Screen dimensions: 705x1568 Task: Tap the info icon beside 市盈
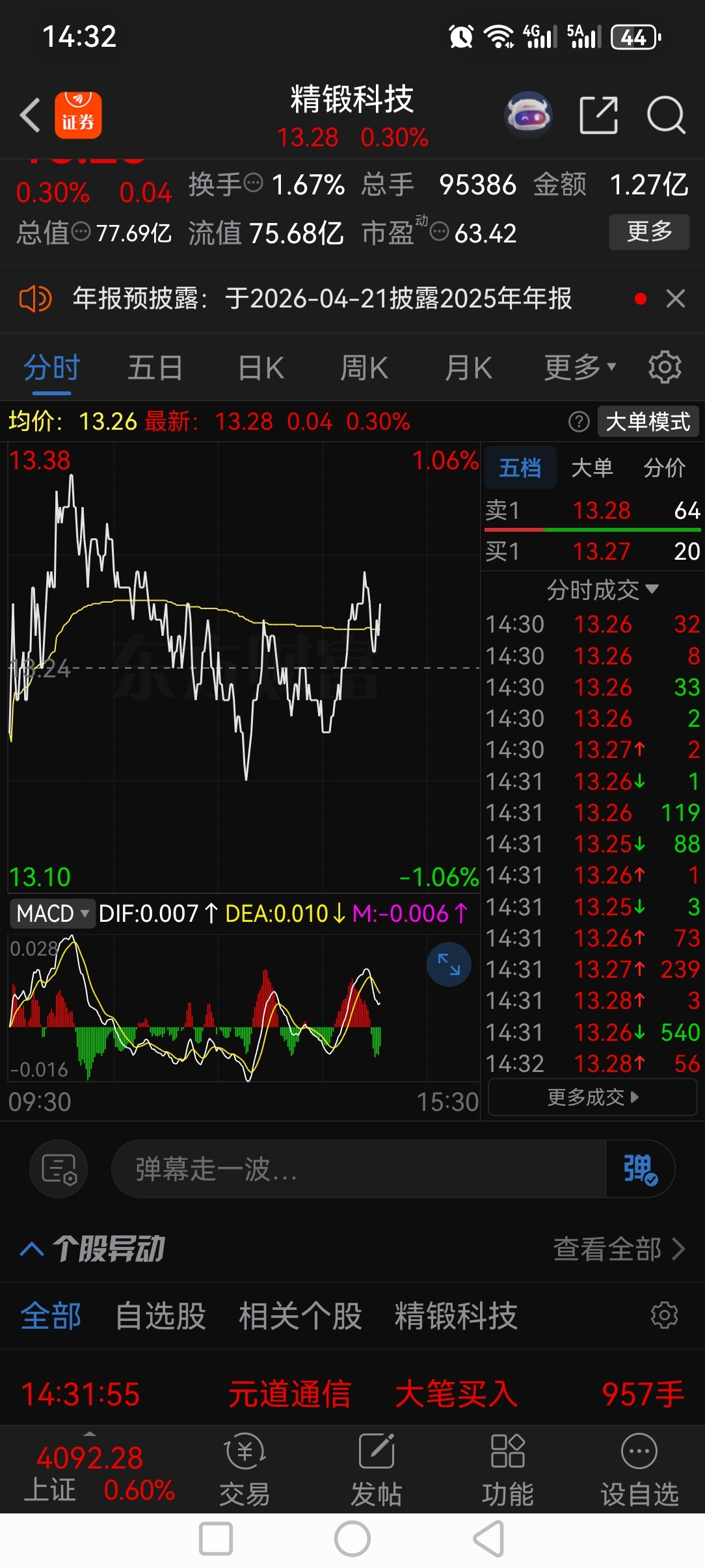click(440, 231)
